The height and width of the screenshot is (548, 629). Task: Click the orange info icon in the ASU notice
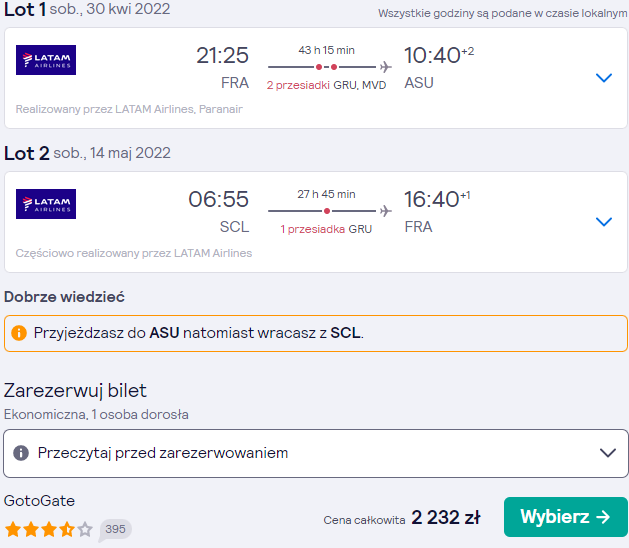(x=19, y=333)
